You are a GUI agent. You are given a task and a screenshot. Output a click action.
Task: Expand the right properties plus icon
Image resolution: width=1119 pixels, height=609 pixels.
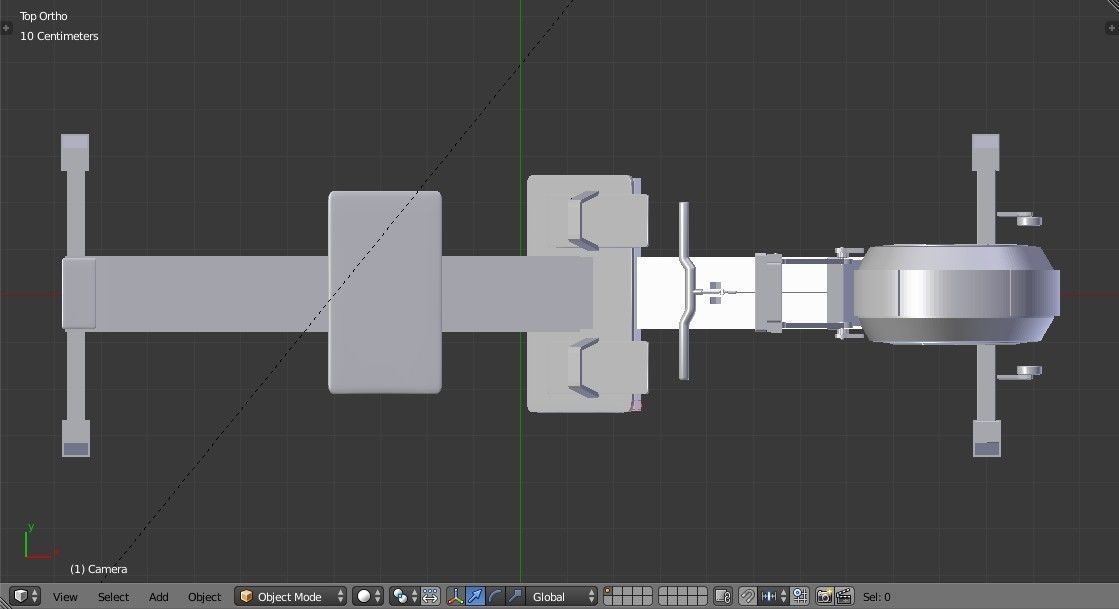[x=1112, y=28]
